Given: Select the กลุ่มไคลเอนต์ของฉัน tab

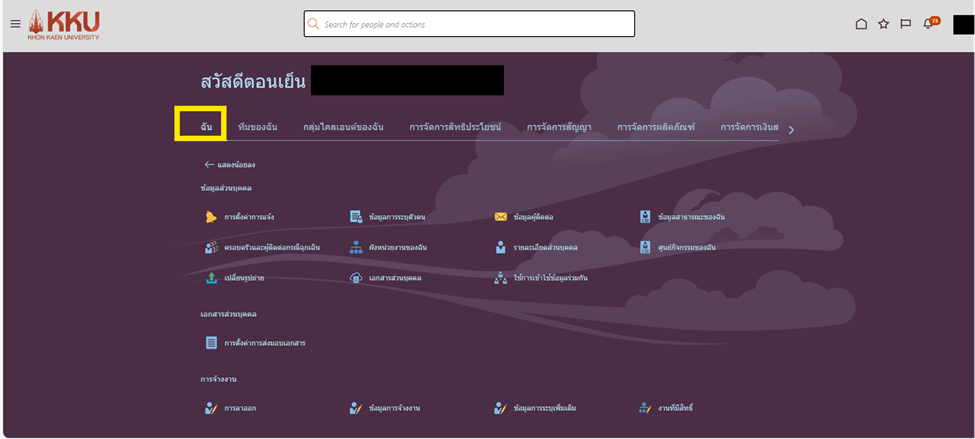Looking at the screenshot, I should [343, 127].
